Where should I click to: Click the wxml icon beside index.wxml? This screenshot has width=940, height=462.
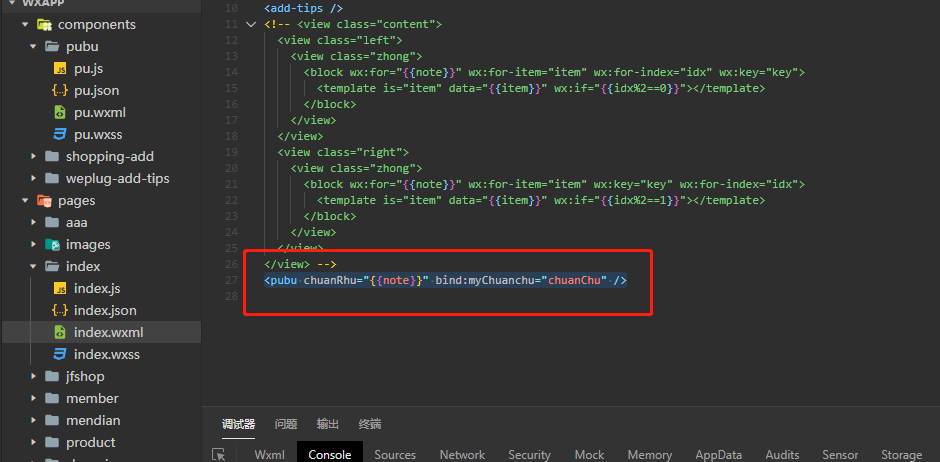pyautogui.click(x=60, y=332)
